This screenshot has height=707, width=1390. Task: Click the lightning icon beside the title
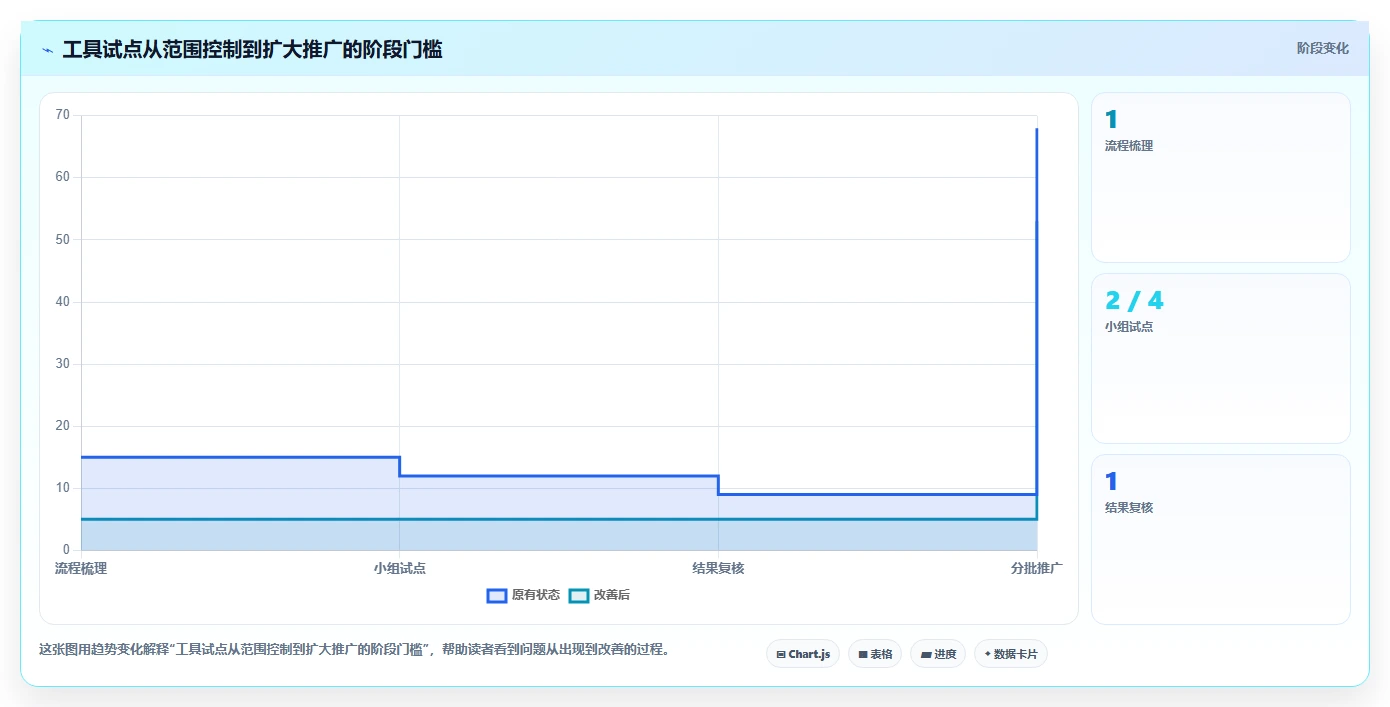pyautogui.click(x=48, y=49)
